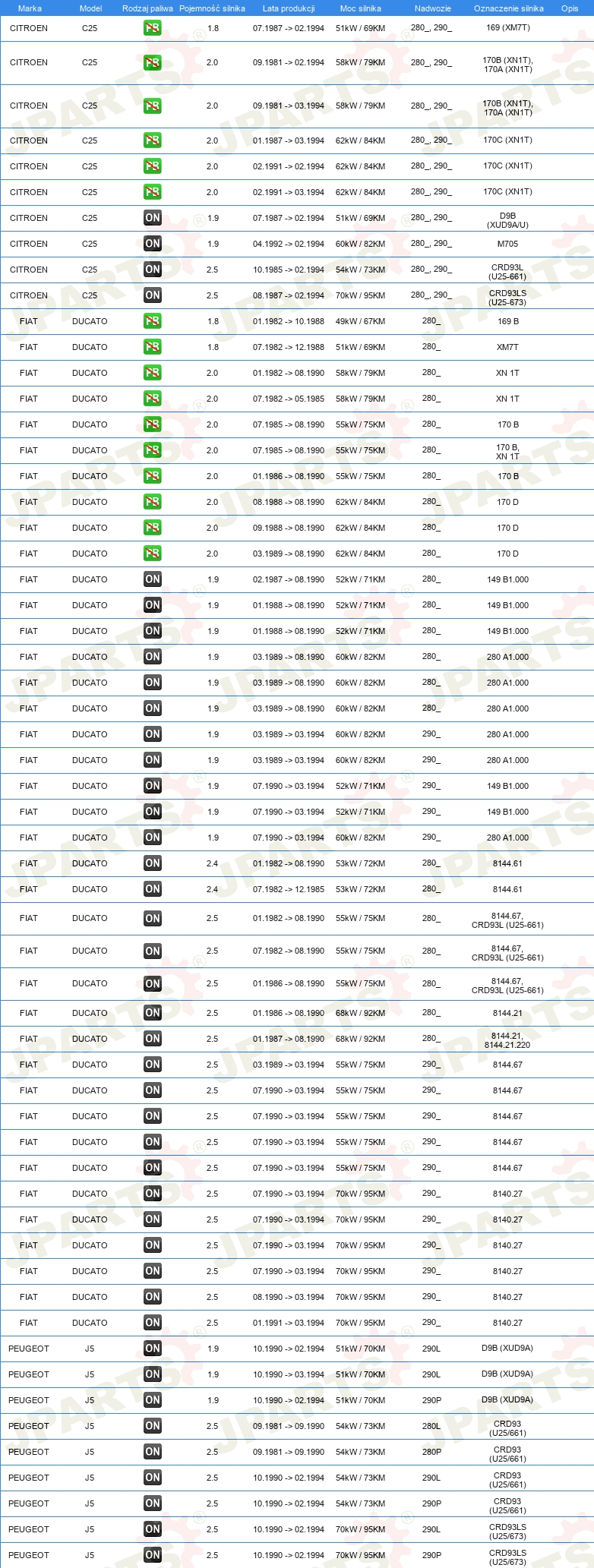Click the Rodzaj paliwa column header

[x=147, y=8]
